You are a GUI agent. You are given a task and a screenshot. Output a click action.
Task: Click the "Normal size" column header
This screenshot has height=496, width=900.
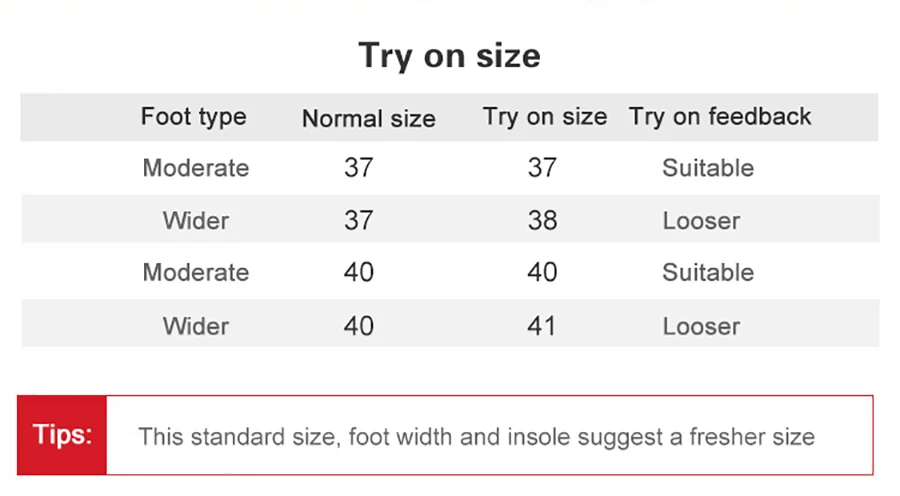[368, 119]
